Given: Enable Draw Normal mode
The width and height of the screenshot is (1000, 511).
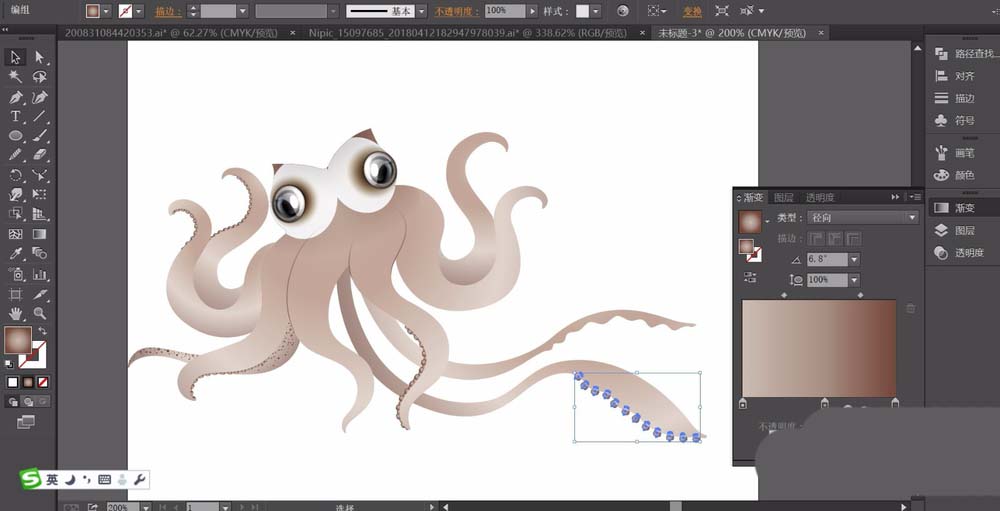Looking at the screenshot, I should tap(12, 401).
